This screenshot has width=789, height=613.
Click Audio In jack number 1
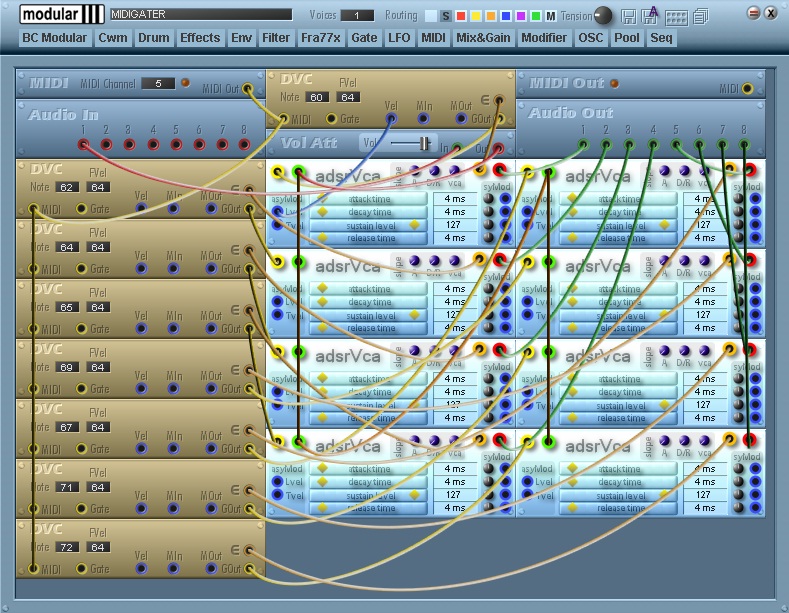[84, 145]
